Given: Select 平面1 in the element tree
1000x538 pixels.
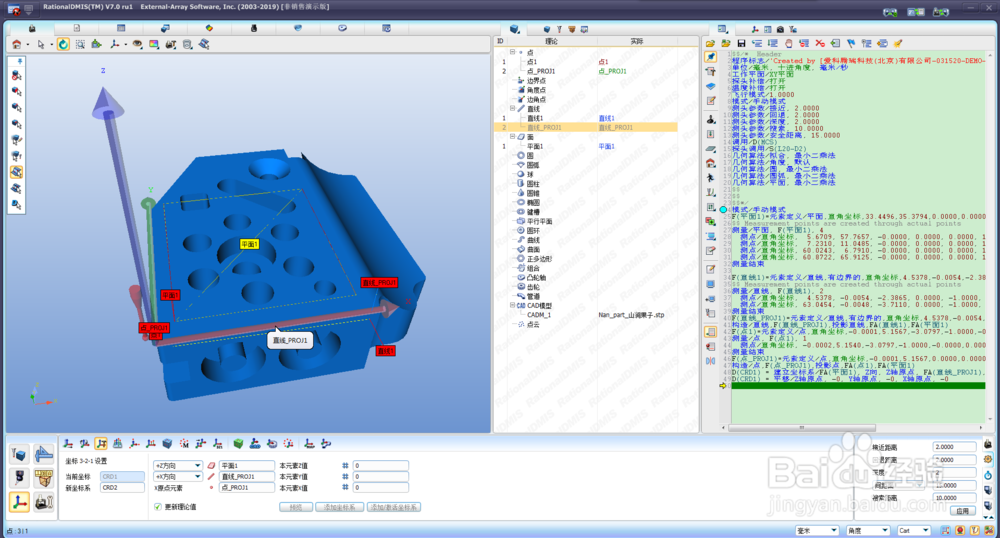Looking at the screenshot, I should pos(534,147).
